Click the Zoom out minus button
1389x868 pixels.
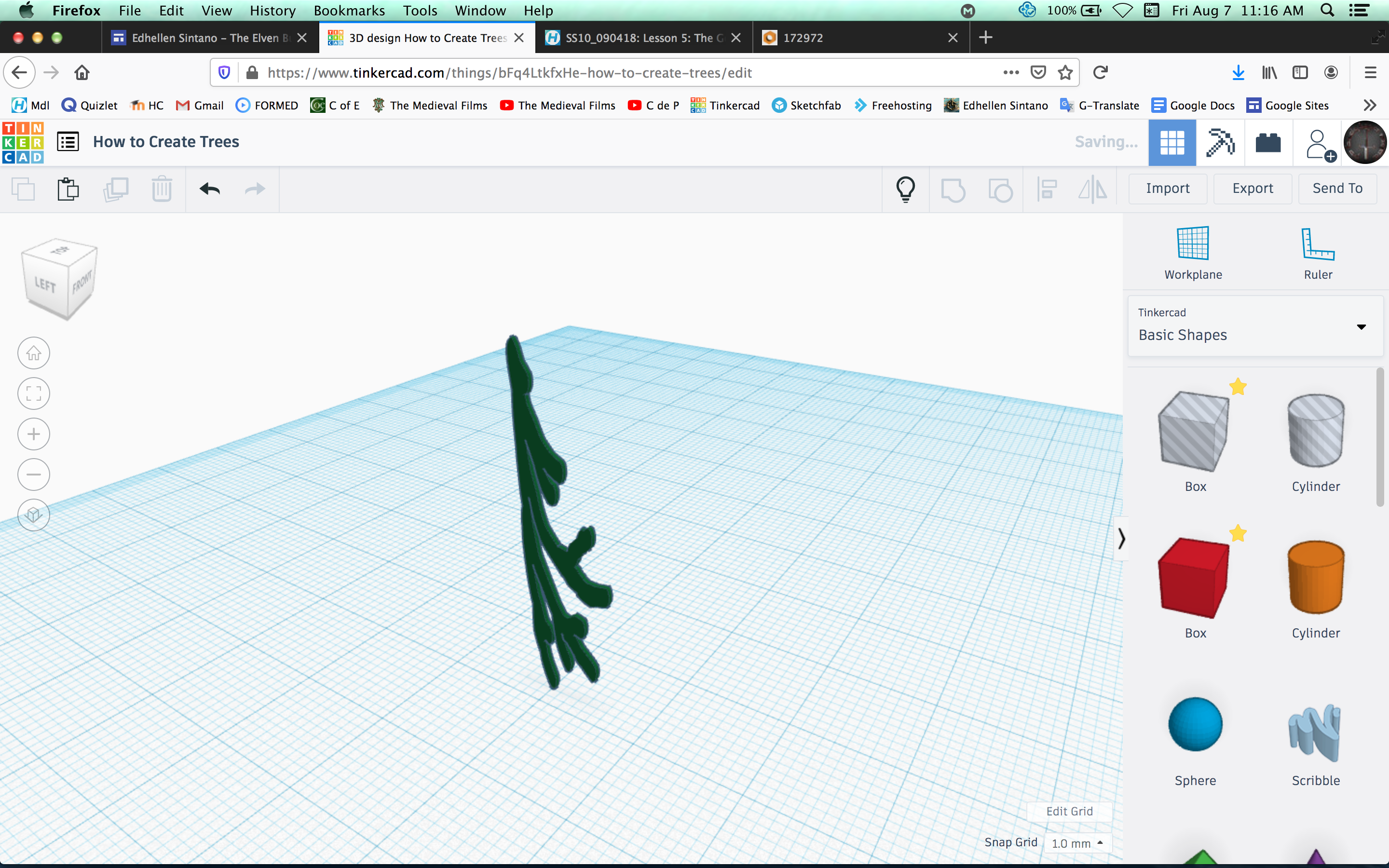tap(34, 474)
